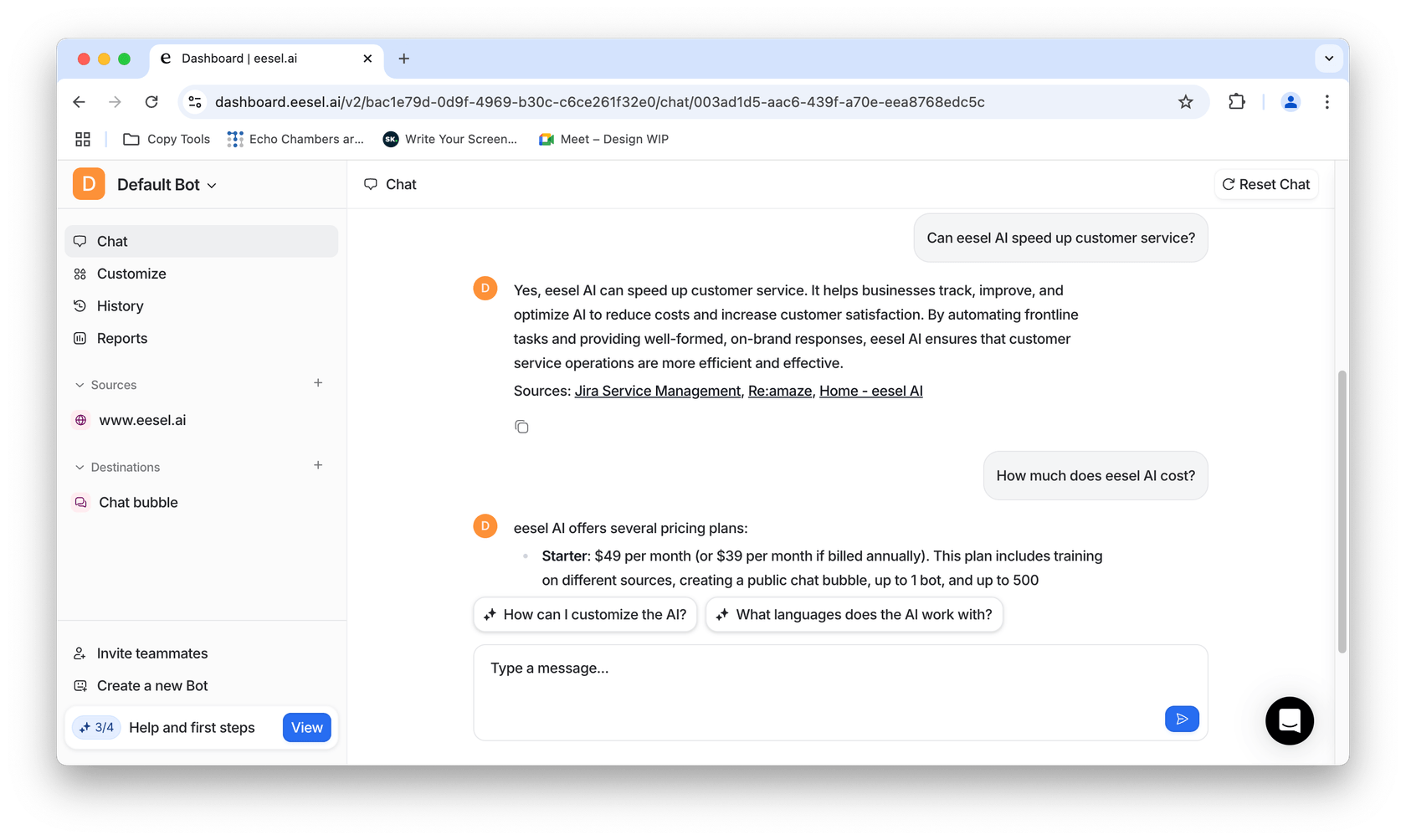Select the 'How can I customize the AI?' suggestion

585,615
